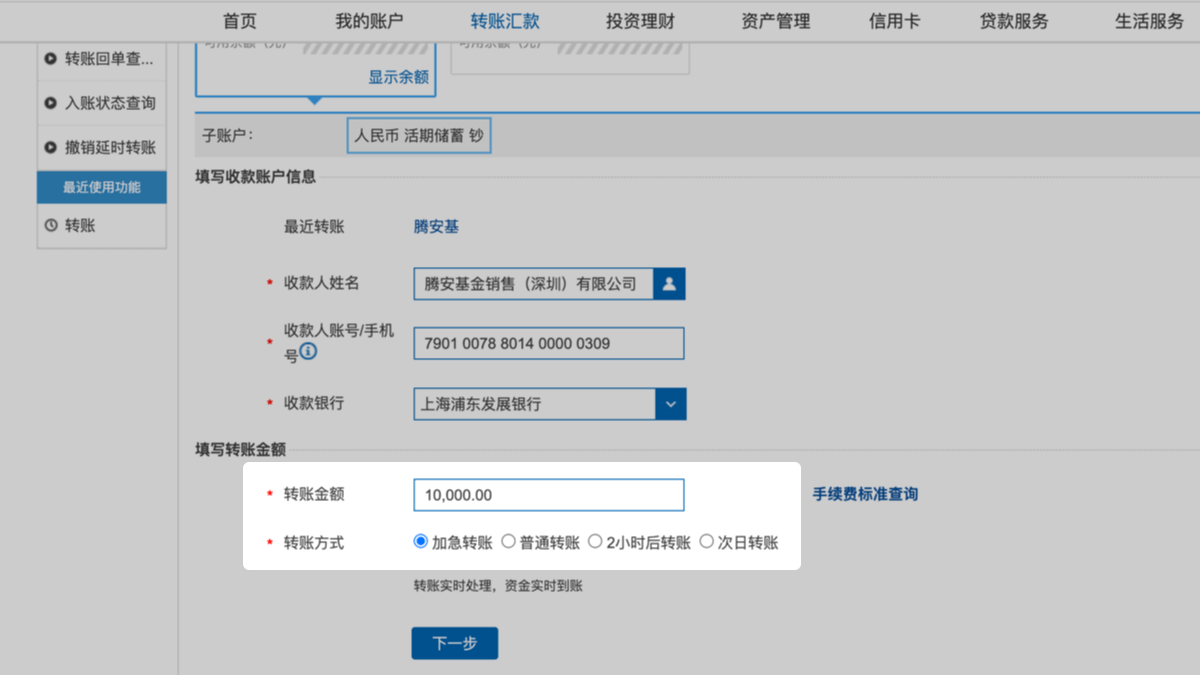This screenshot has height=675, width=1200.
Task: Select the 2小时后转账 radio option
Action: (x=595, y=542)
